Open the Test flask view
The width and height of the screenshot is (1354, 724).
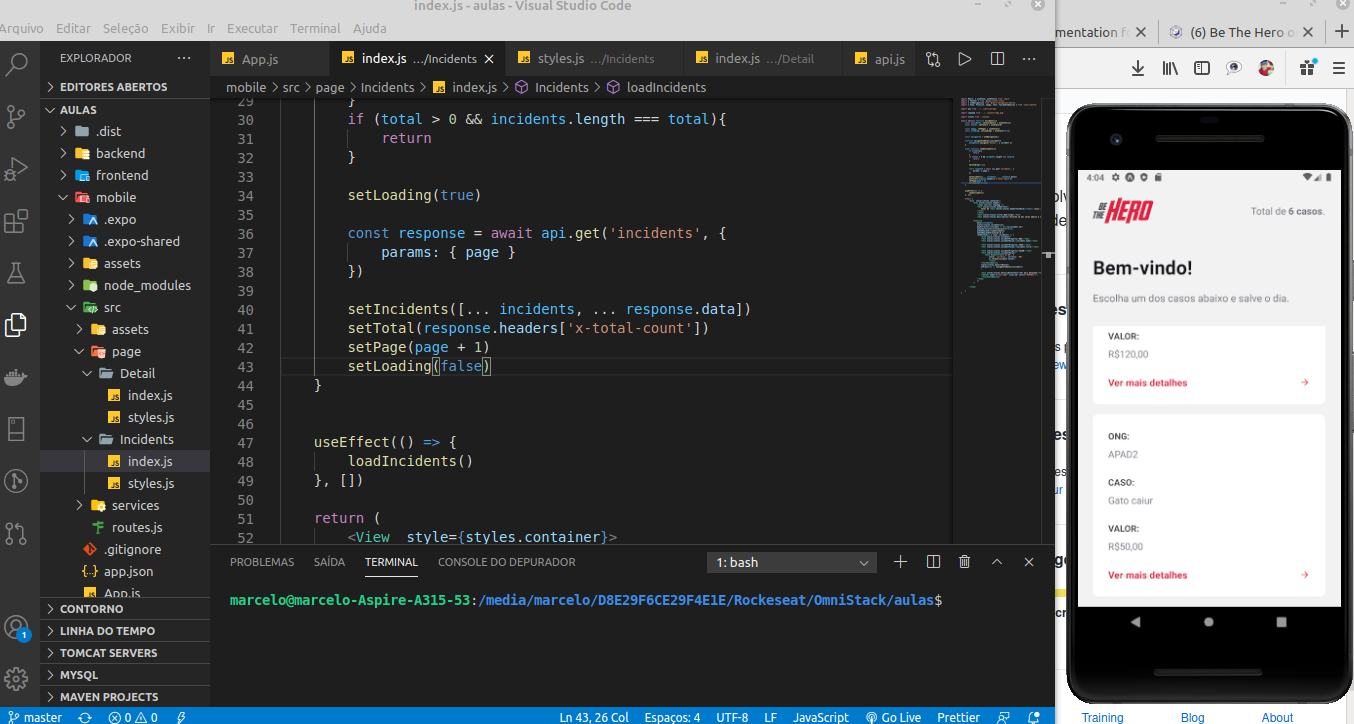[16, 272]
